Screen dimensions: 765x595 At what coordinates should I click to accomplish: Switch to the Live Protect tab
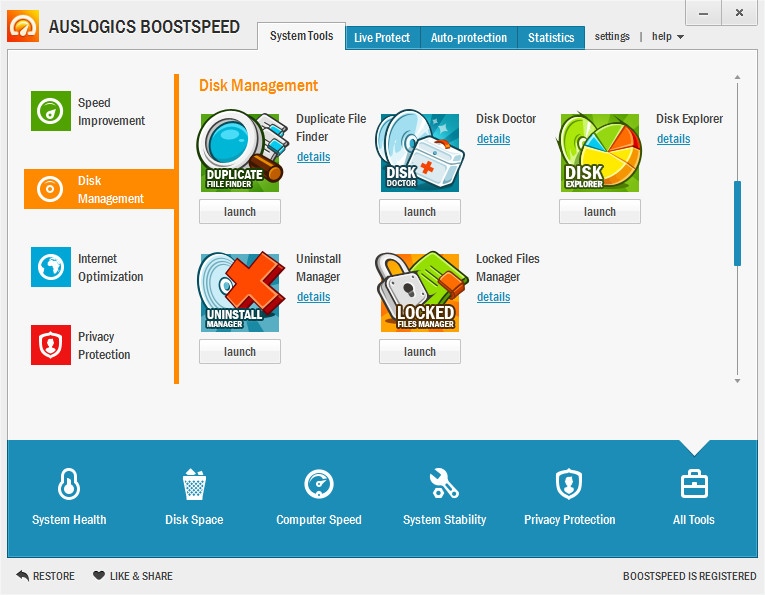pyautogui.click(x=382, y=38)
